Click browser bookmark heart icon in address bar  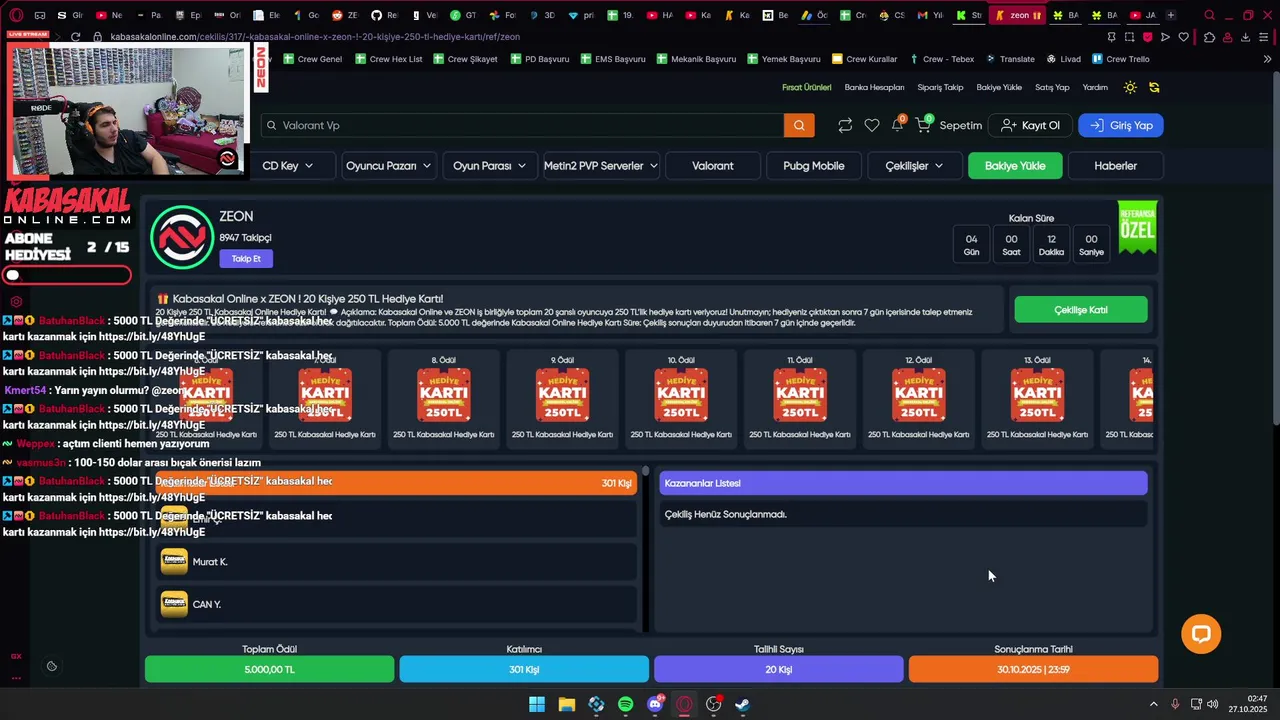coord(1183,37)
